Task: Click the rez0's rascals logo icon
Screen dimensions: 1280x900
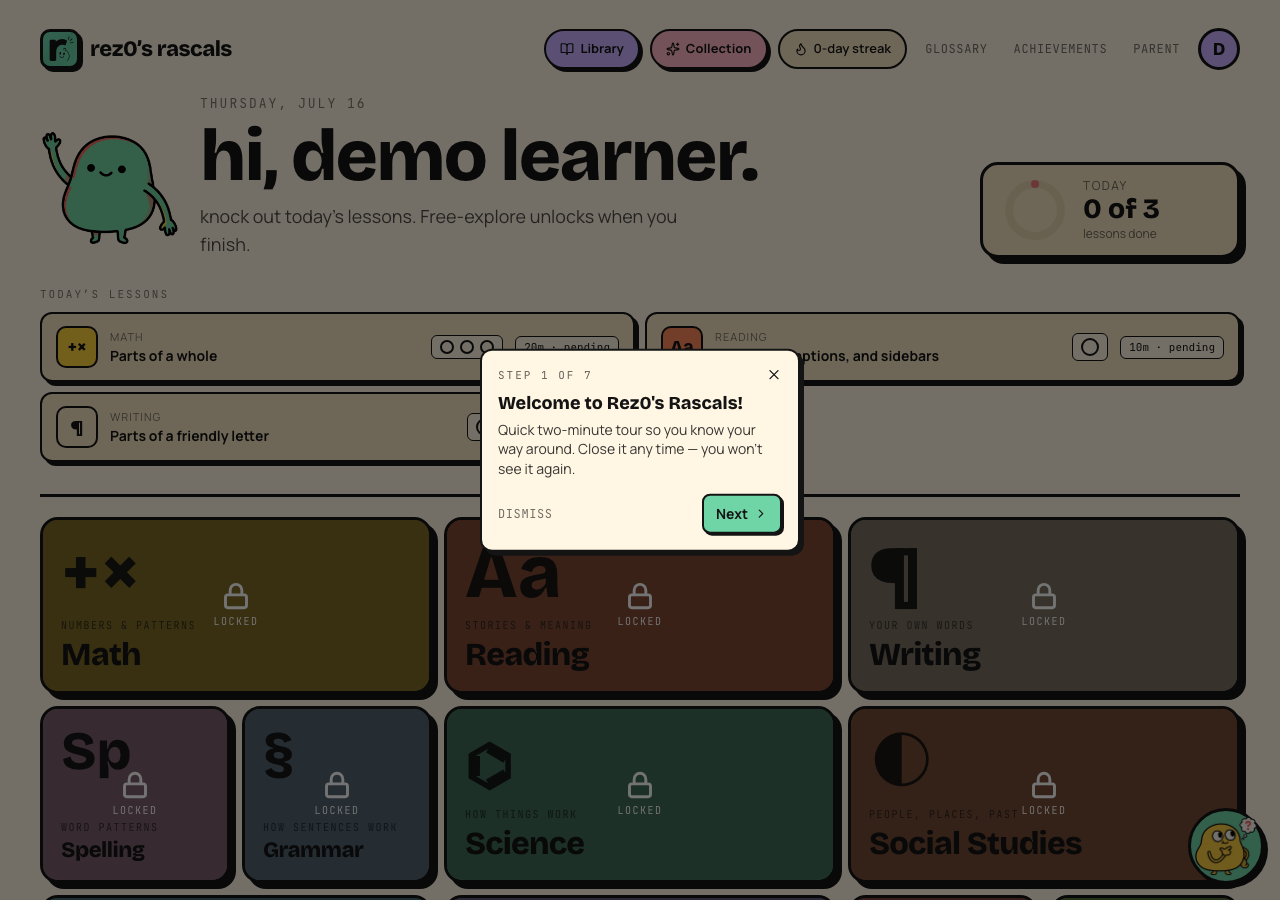Action: (x=61, y=49)
